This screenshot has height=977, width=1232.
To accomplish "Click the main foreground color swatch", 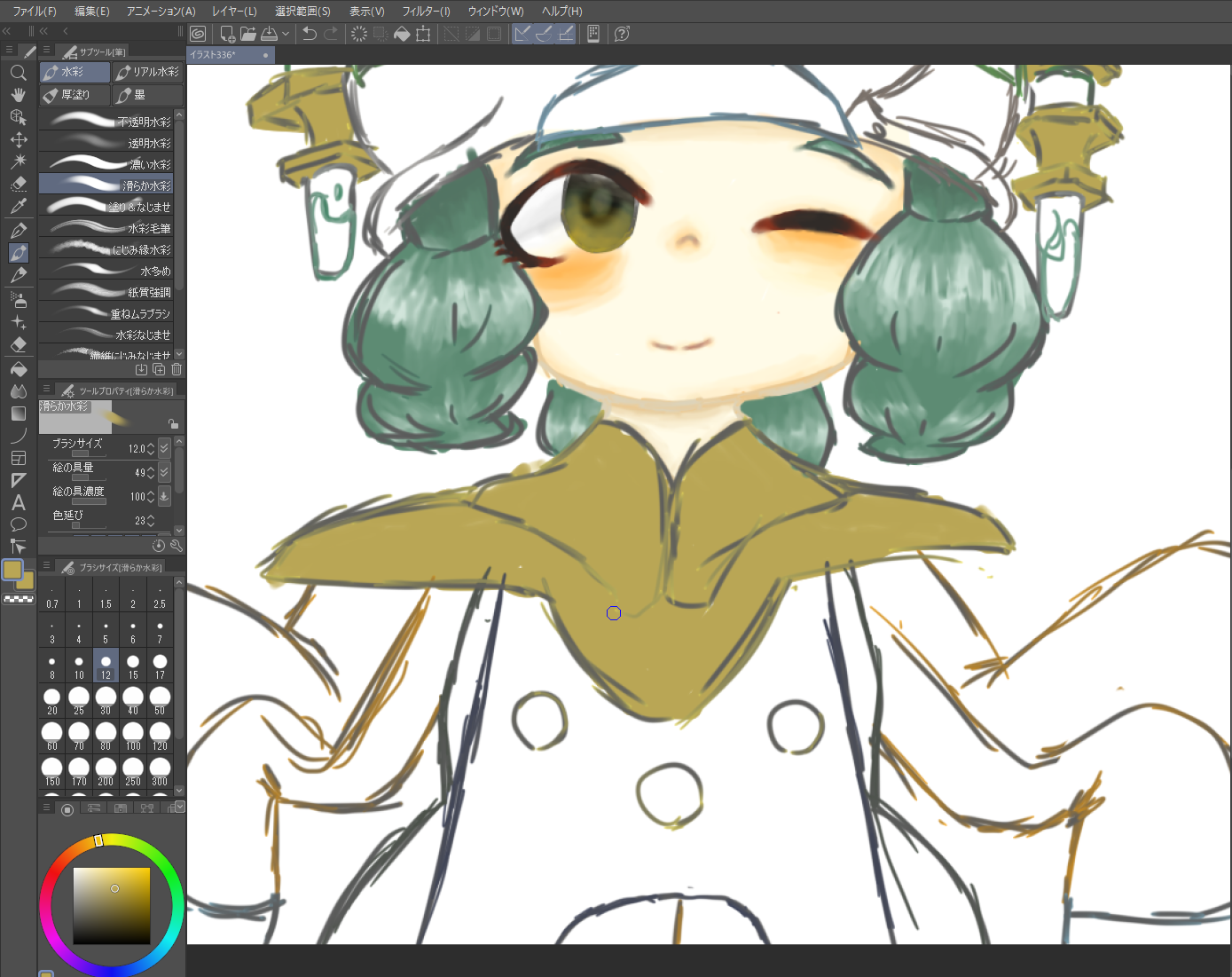I will [x=12, y=570].
